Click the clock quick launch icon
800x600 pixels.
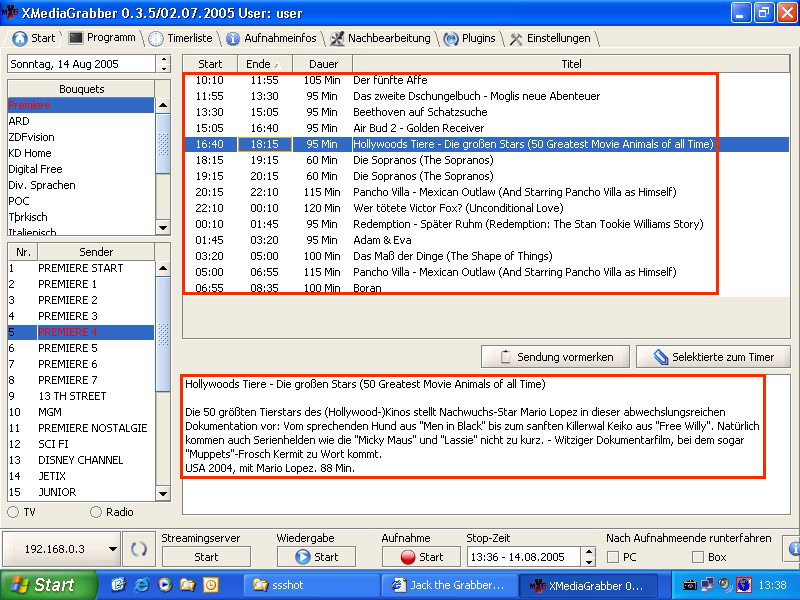tap(211, 585)
